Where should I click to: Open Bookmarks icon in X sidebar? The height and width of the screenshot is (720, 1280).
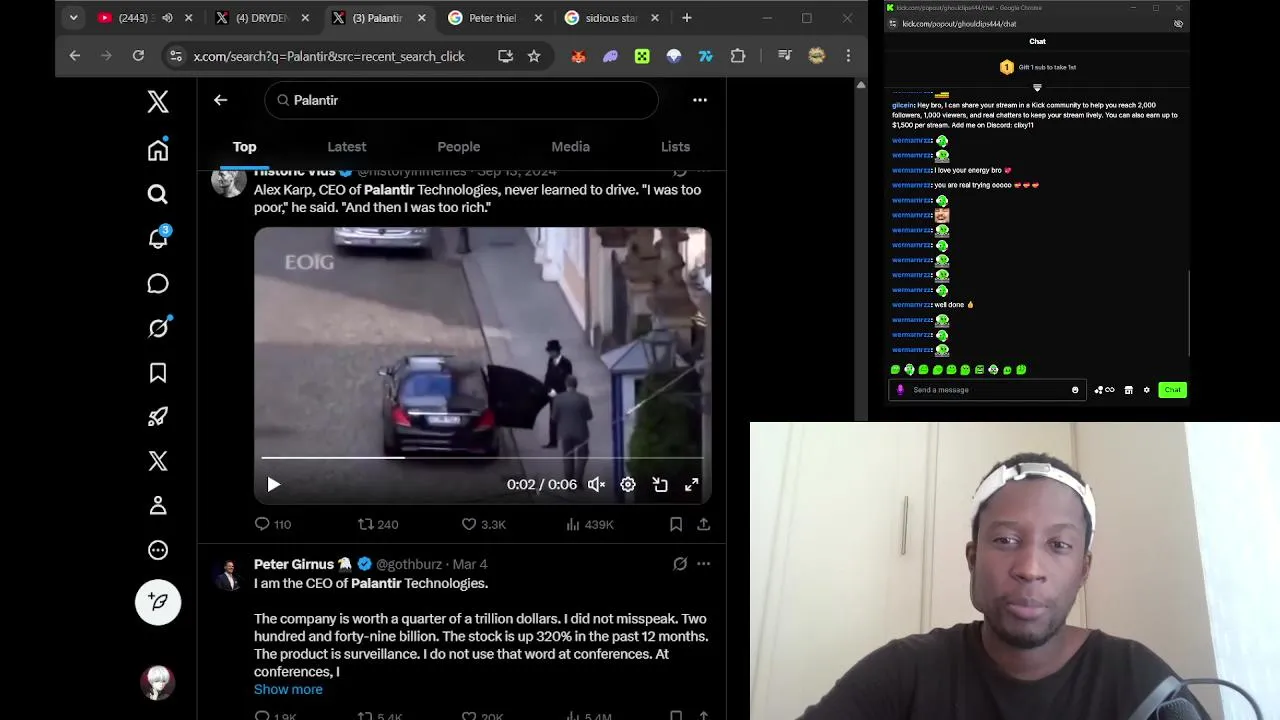point(158,373)
